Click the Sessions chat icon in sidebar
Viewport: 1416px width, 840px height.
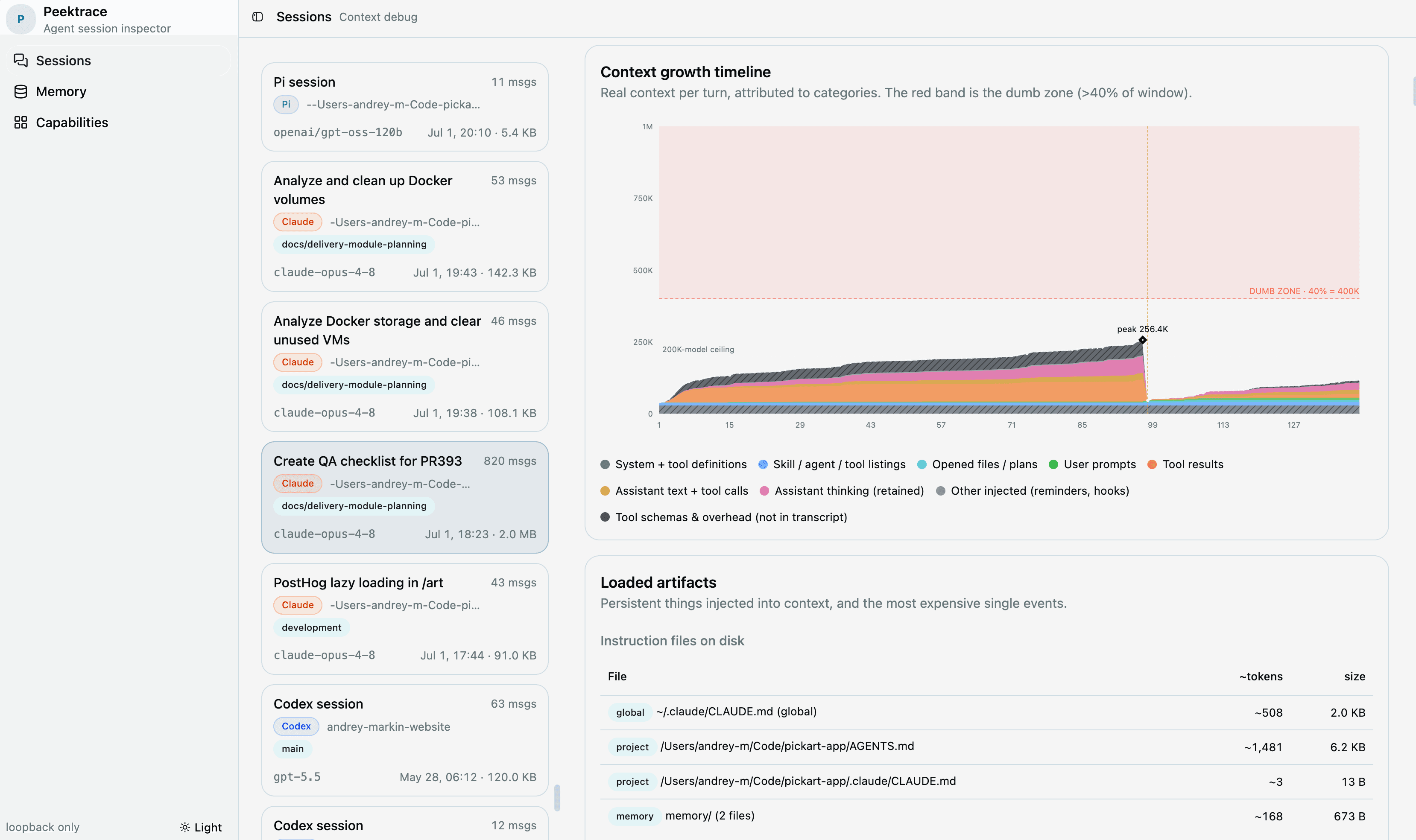click(x=21, y=61)
